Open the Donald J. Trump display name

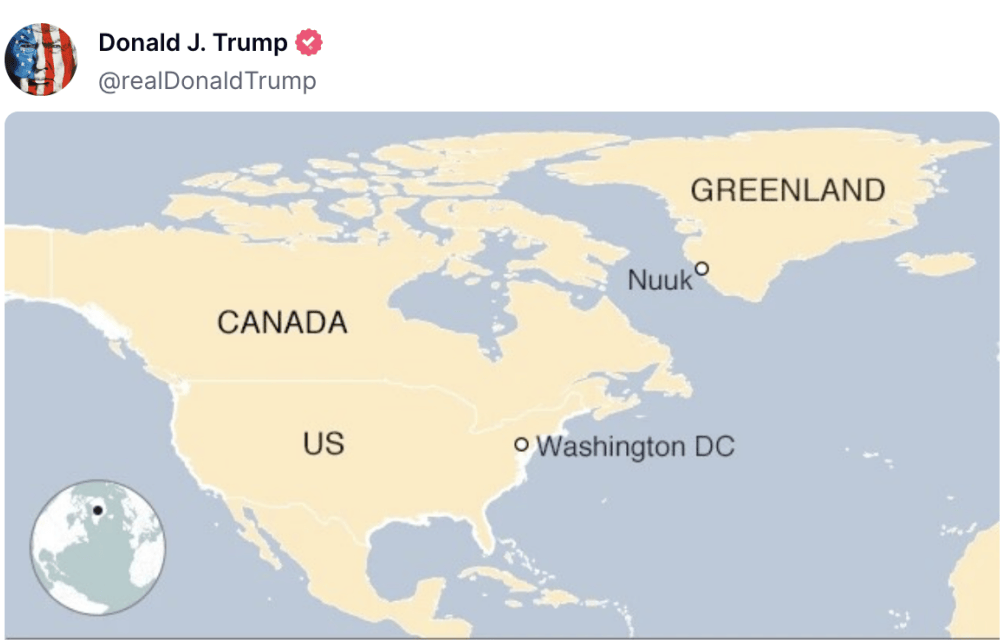point(192,43)
